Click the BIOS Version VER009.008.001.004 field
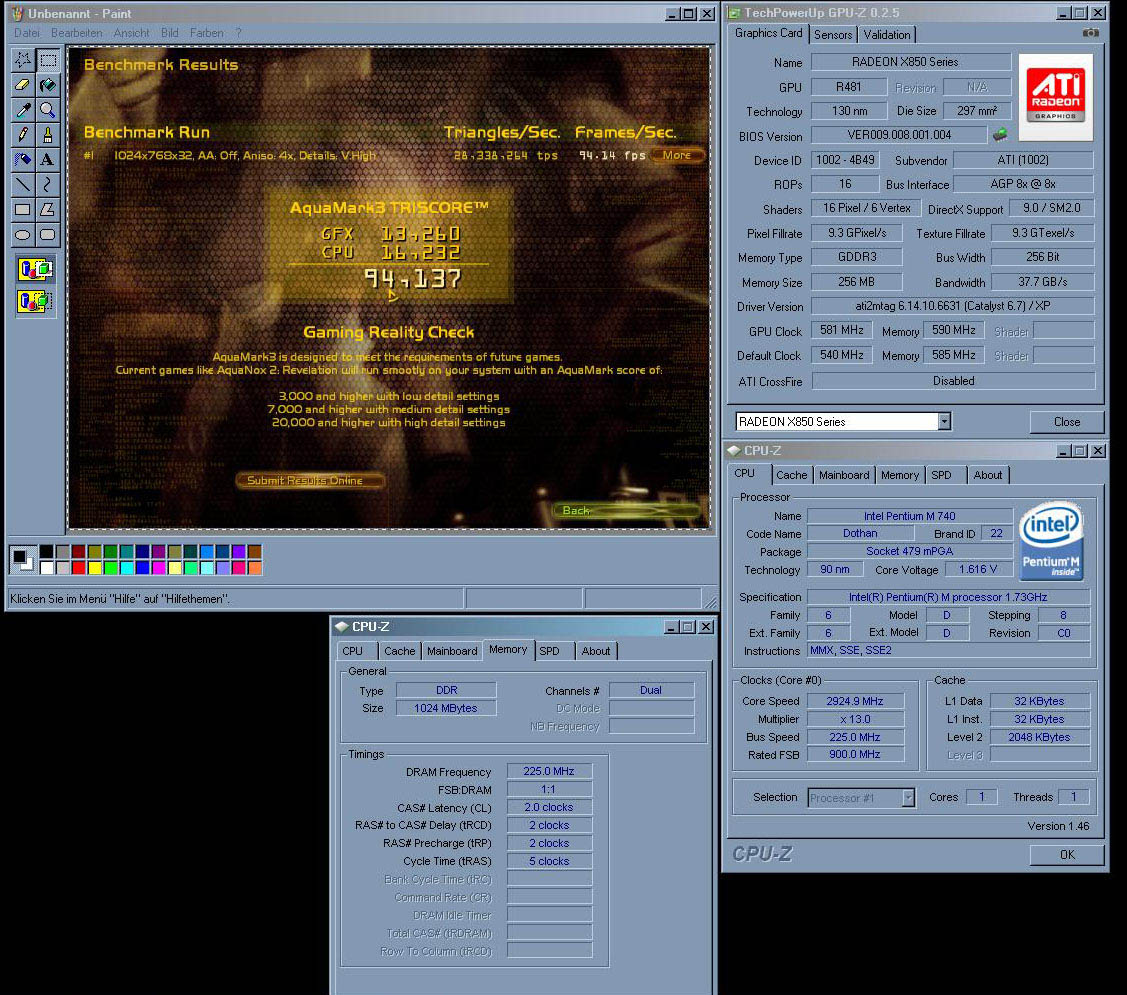The image size is (1127, 995). [x=898, y=135]
